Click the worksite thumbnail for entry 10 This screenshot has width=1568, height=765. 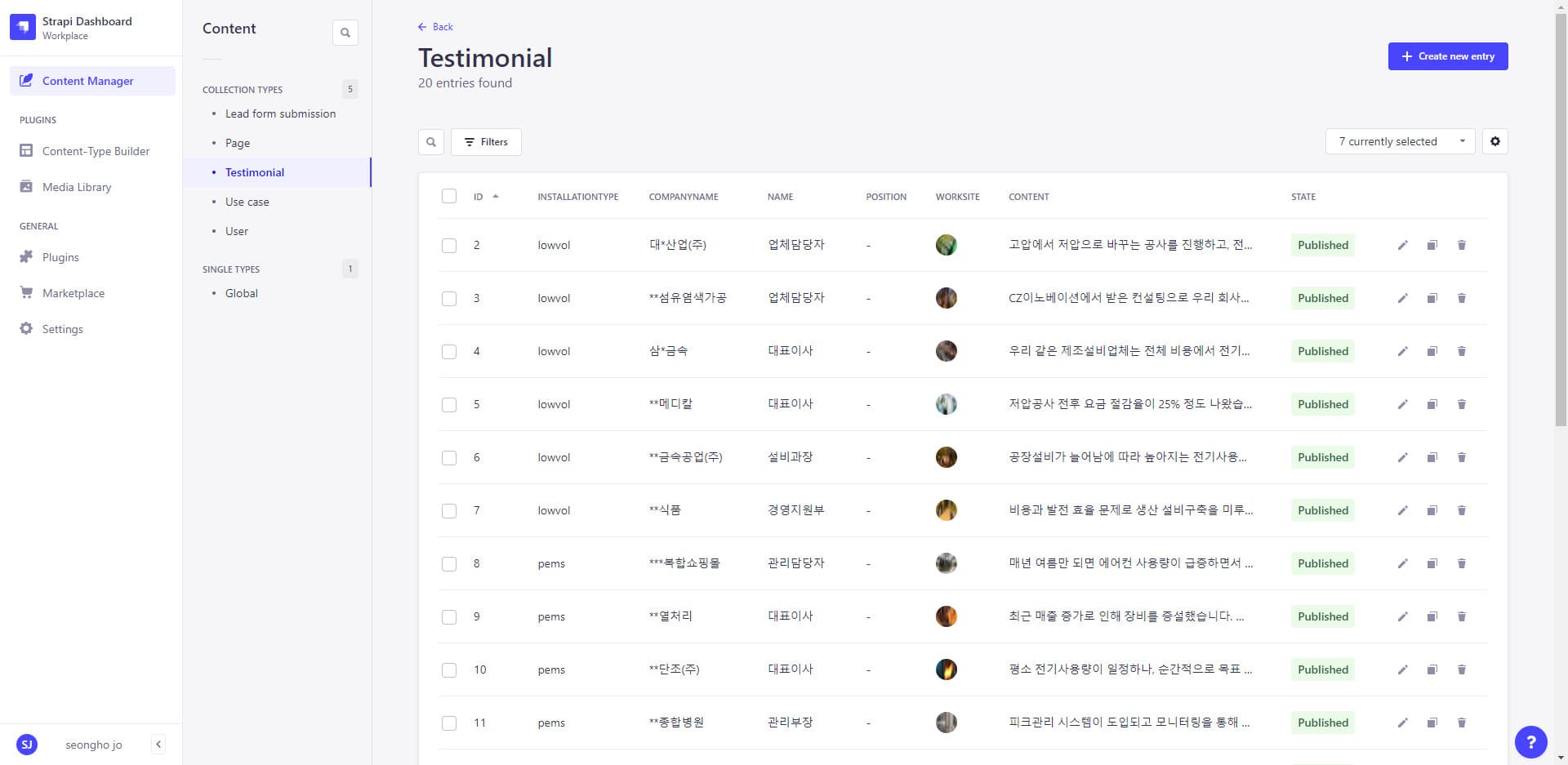(946, 669)
